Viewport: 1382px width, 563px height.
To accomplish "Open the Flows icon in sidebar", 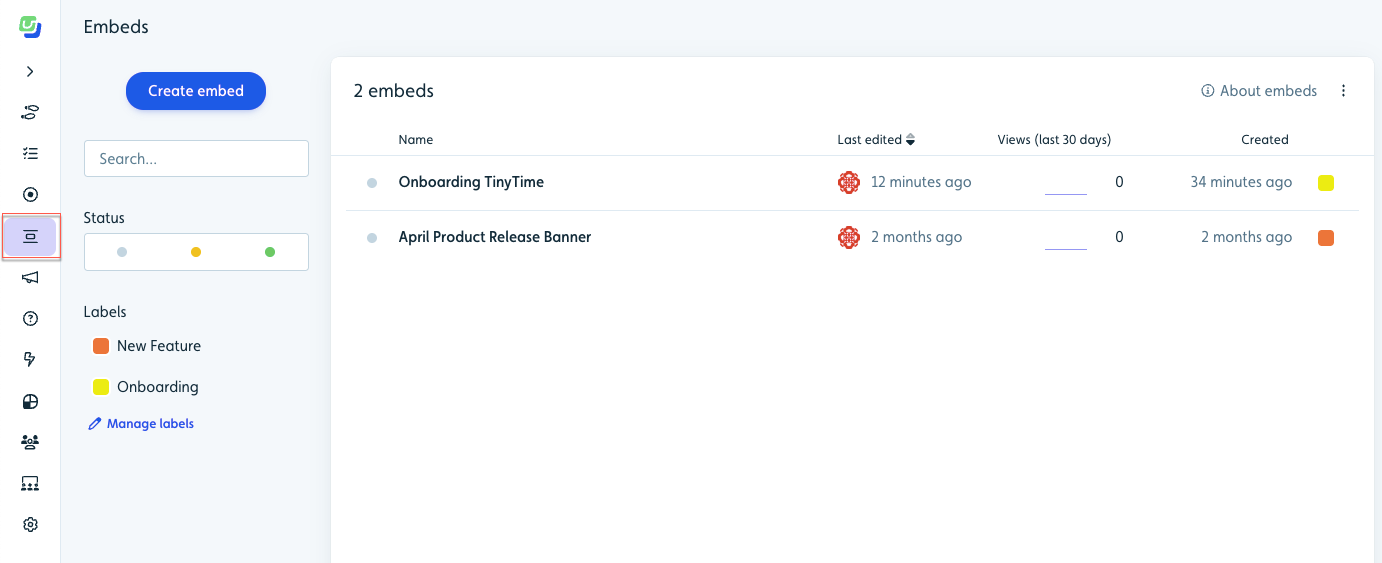I will [x=30, y=112].
